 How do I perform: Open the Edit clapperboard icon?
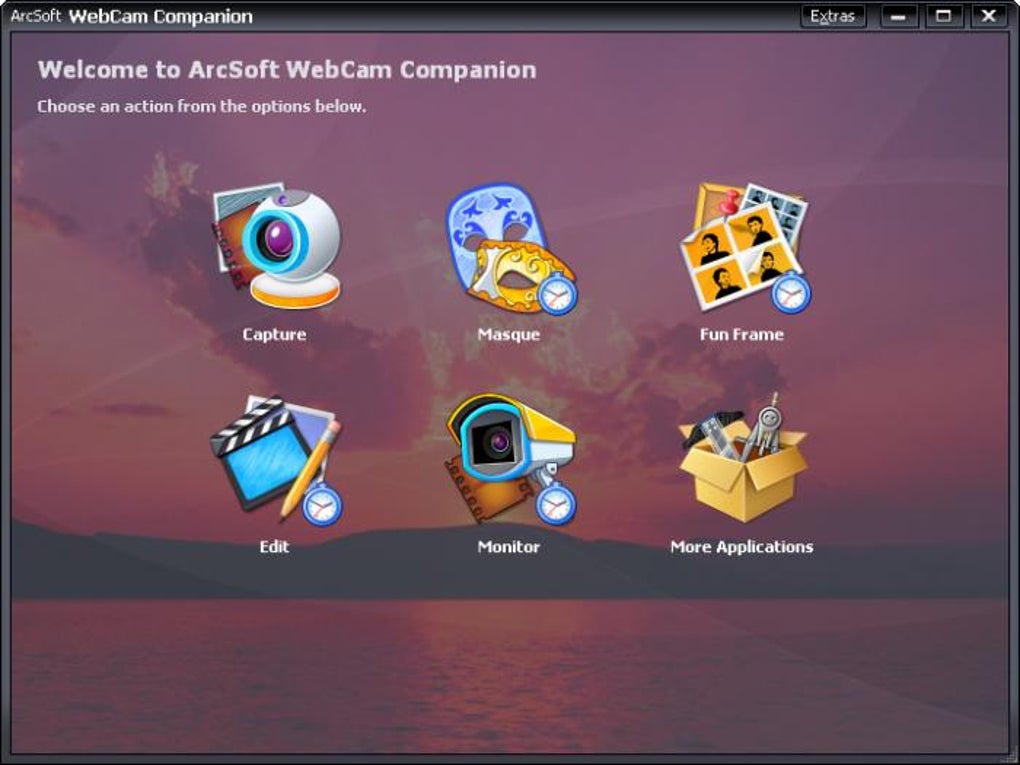(x=276, y=460)
